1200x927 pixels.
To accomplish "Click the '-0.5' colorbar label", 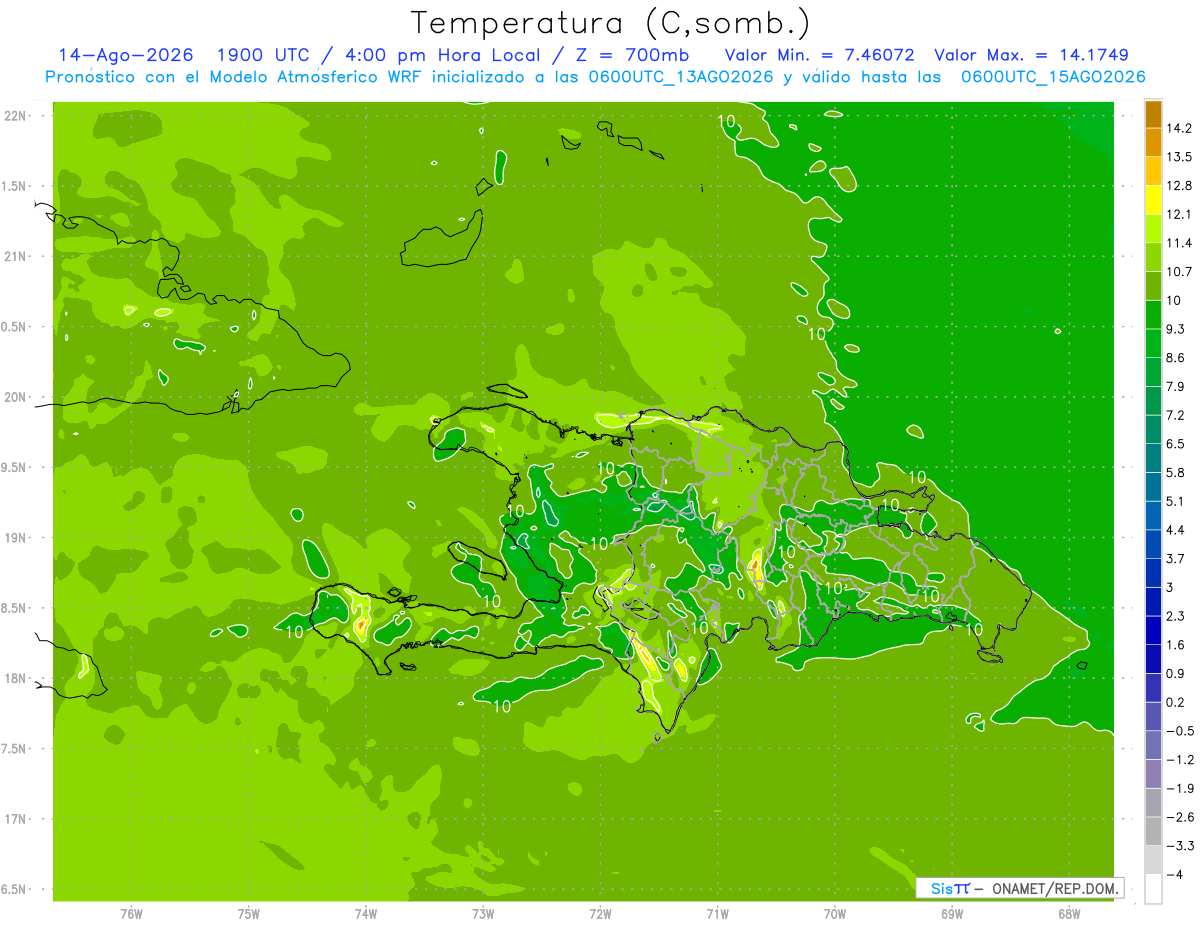I will coord(1178,731).
